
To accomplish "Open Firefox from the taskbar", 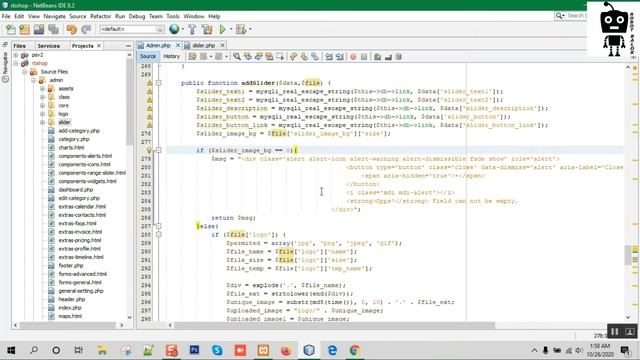I will pyautogui.click(x=286, y=350).
